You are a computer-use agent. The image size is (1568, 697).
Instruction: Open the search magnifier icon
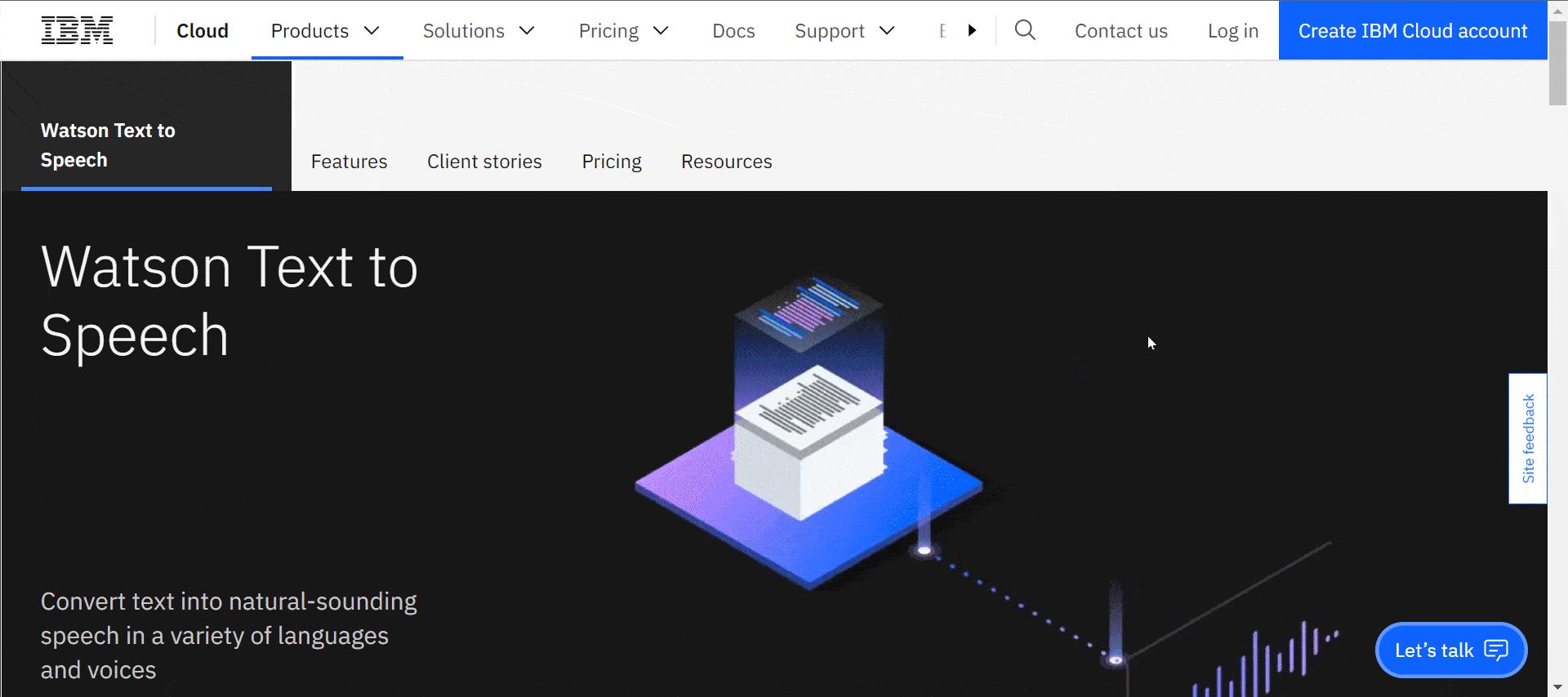[x=1025, y=30]
